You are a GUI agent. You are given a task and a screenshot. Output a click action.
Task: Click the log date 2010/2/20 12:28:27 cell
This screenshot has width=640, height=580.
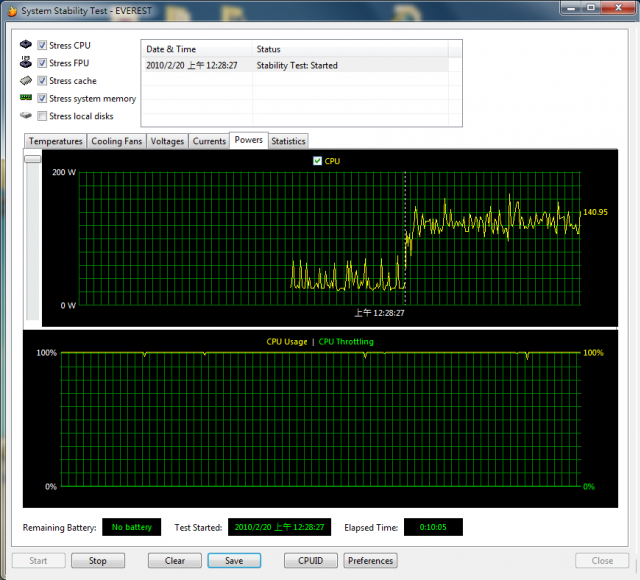point(192,65)
